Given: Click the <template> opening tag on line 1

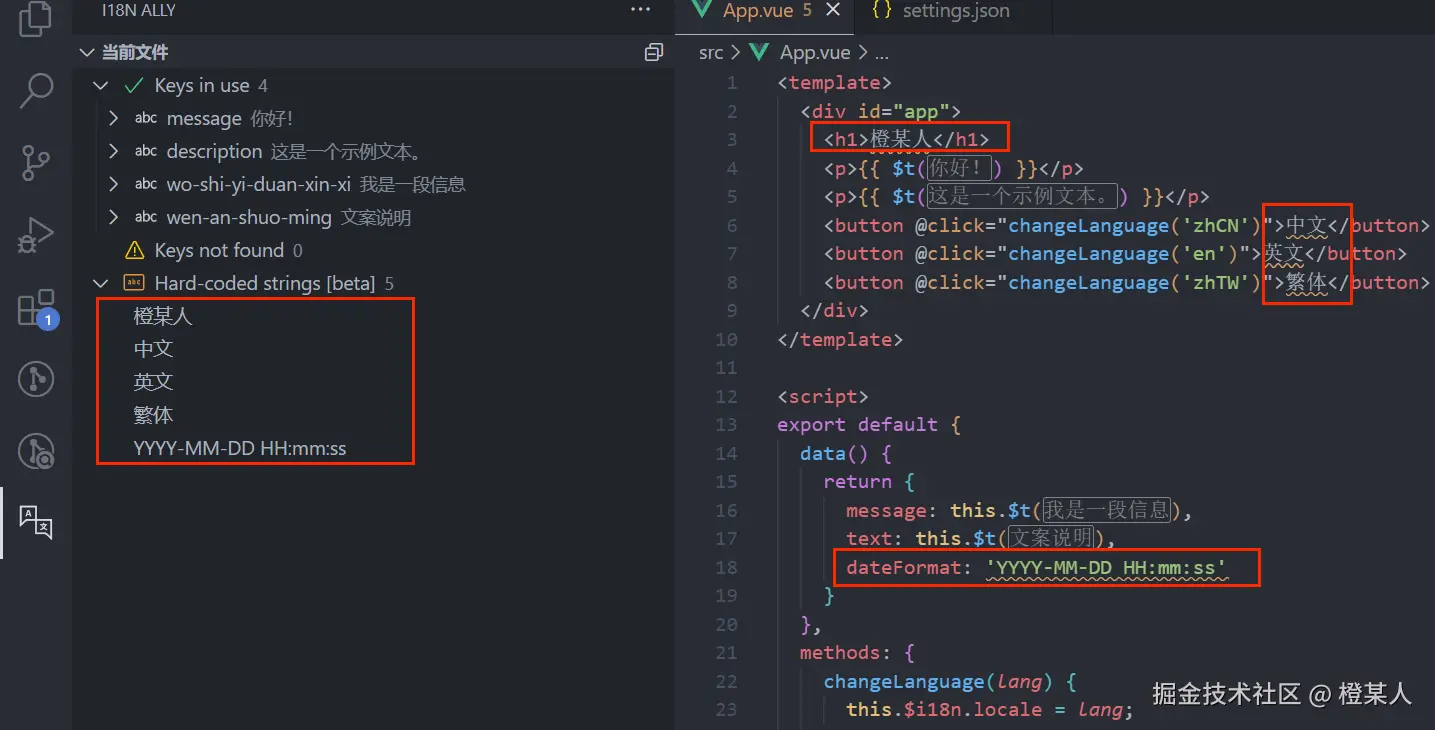Looking at the screenshot, I should pyautogui.click(x=834, y=82).
